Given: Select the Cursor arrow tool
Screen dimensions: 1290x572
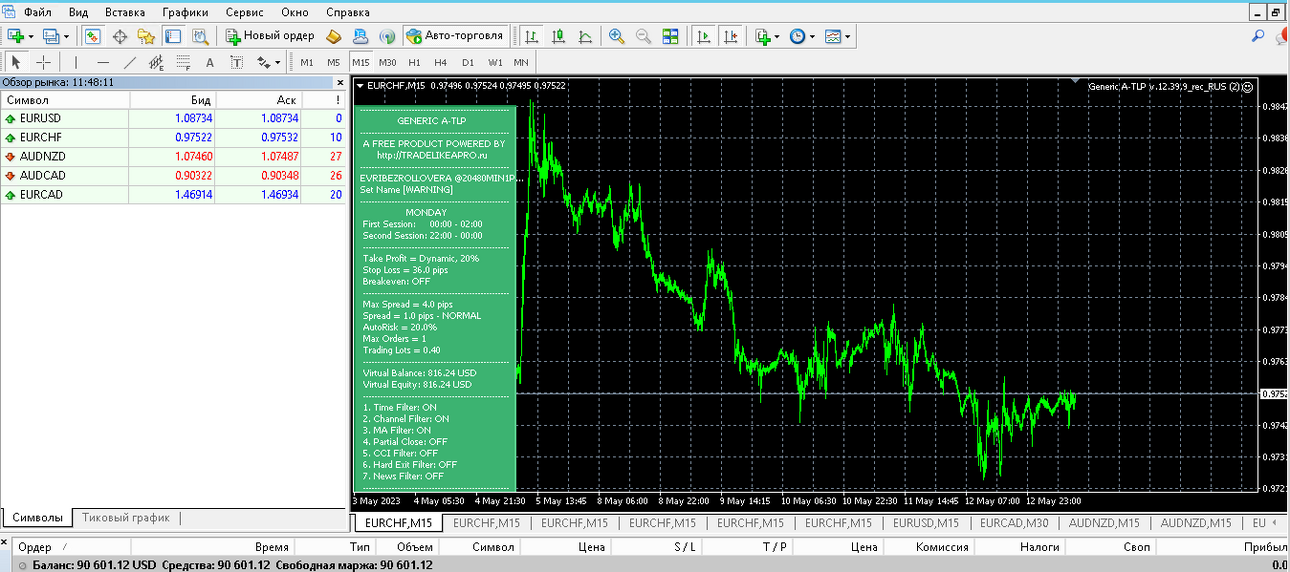Looking at the screenshot, I should click(x=16, y=62).
